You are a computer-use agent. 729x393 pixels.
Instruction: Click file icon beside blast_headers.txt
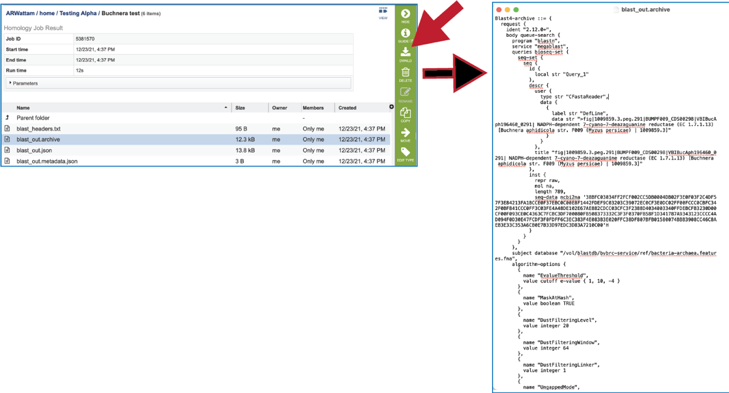7,128
